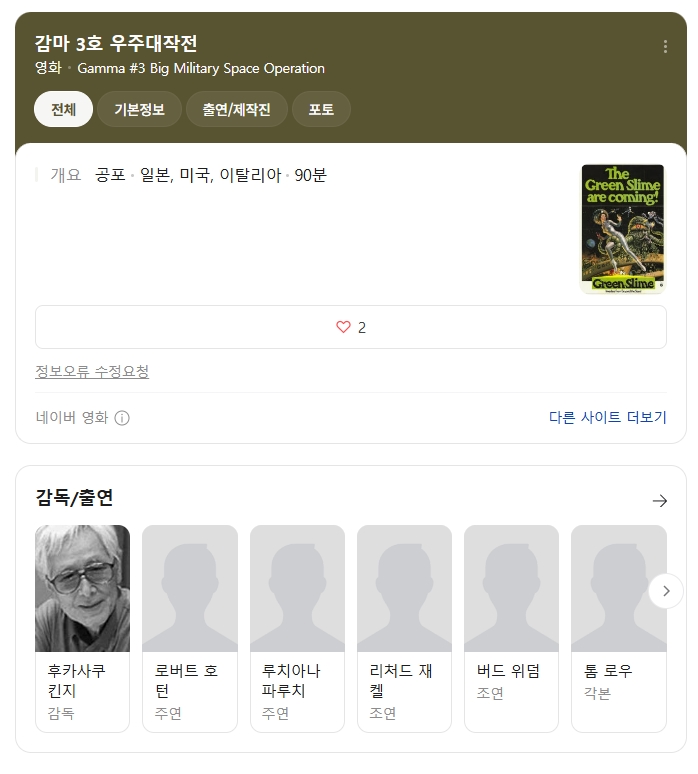Screen dimensions: 698x774
Task: Open director 후카사쿠 킨지's photo card
Action: coord(82,628)
